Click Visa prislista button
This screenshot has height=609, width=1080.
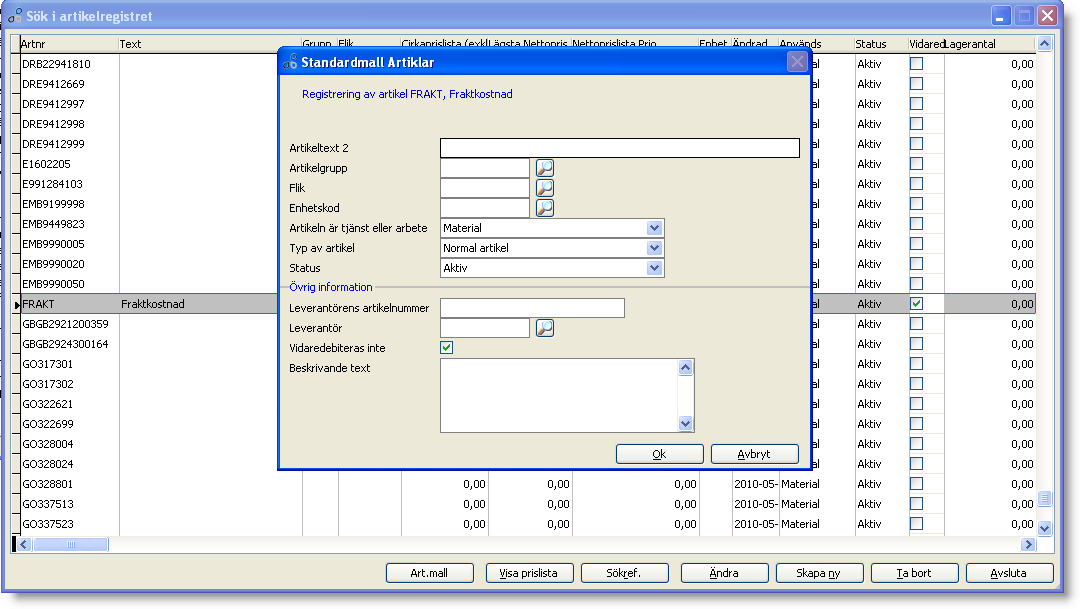pos(528,572)
